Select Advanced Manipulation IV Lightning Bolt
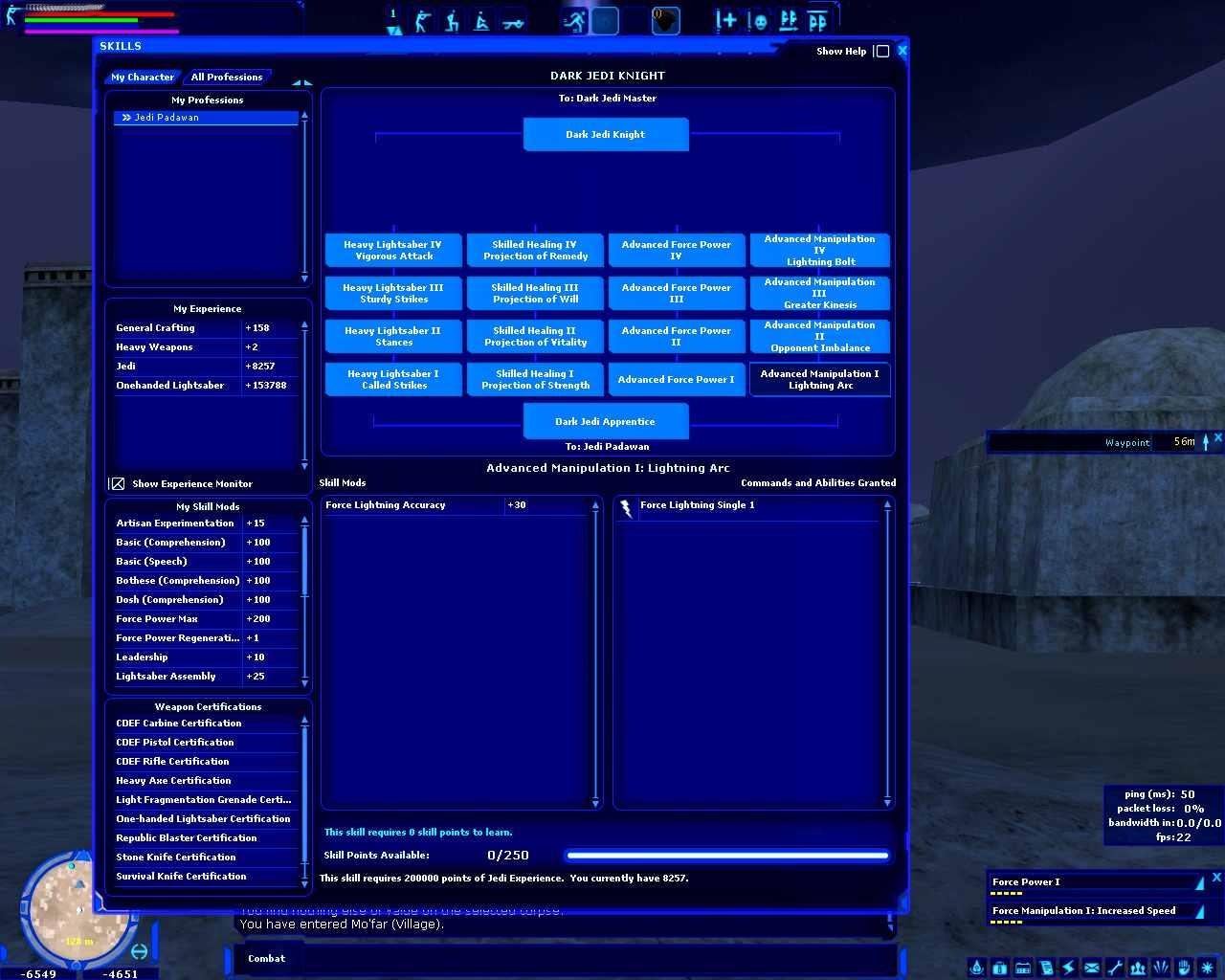Screen dimensions: 1225x980 (820, 251)
